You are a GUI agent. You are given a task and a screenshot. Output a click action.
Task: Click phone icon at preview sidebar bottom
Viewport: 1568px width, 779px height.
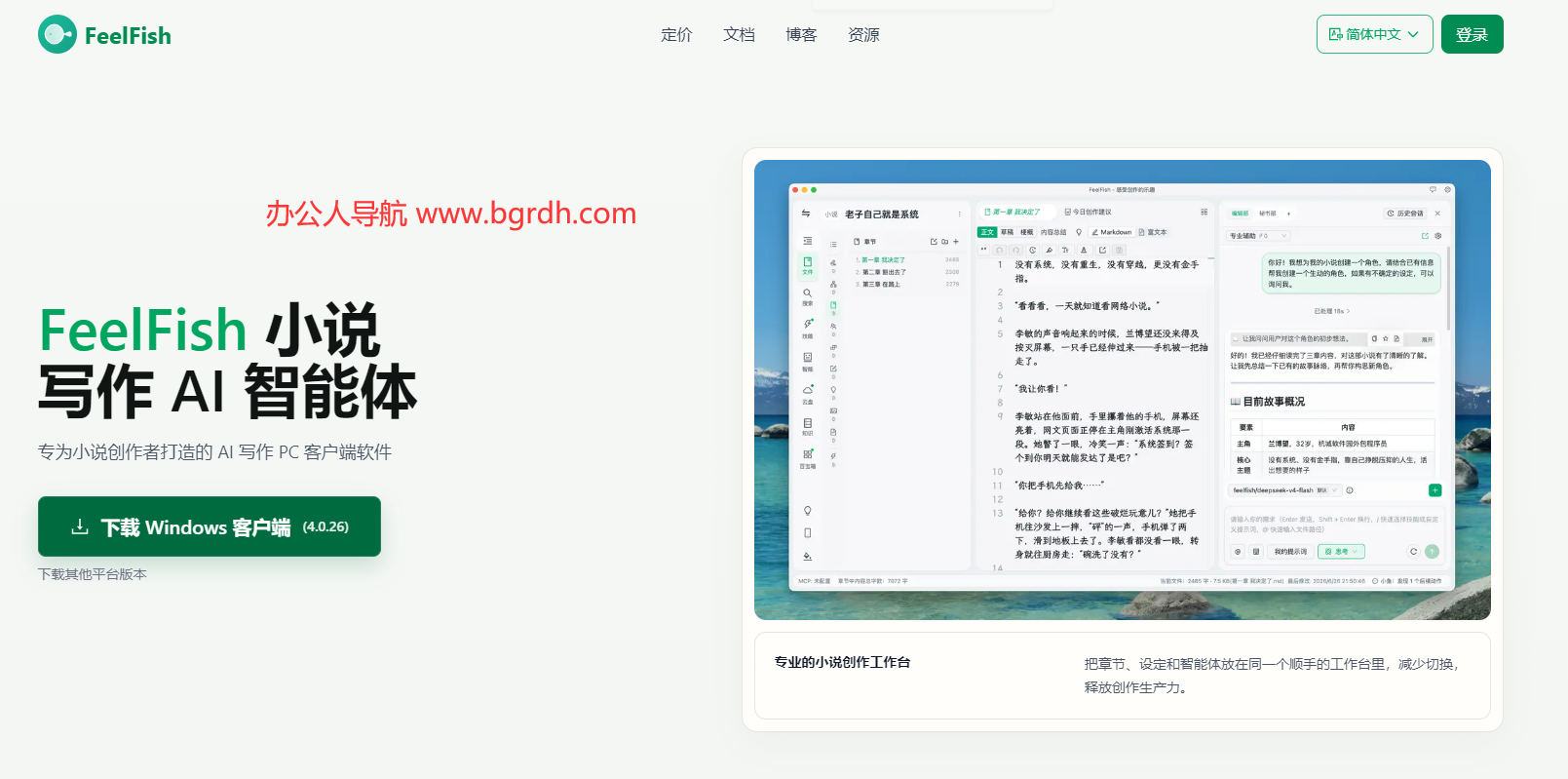[807, 533]
